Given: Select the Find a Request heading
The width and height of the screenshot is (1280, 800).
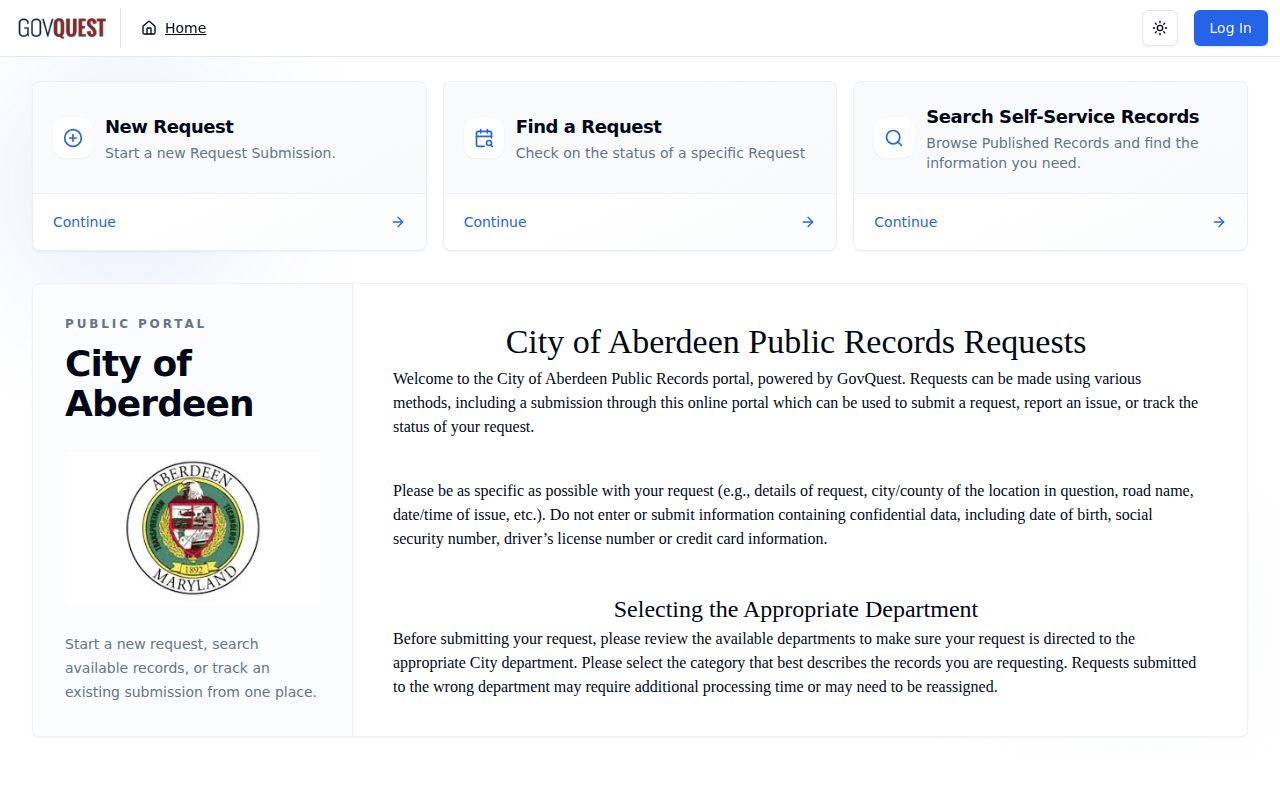Looking at the screenshot, I should 589,127.
